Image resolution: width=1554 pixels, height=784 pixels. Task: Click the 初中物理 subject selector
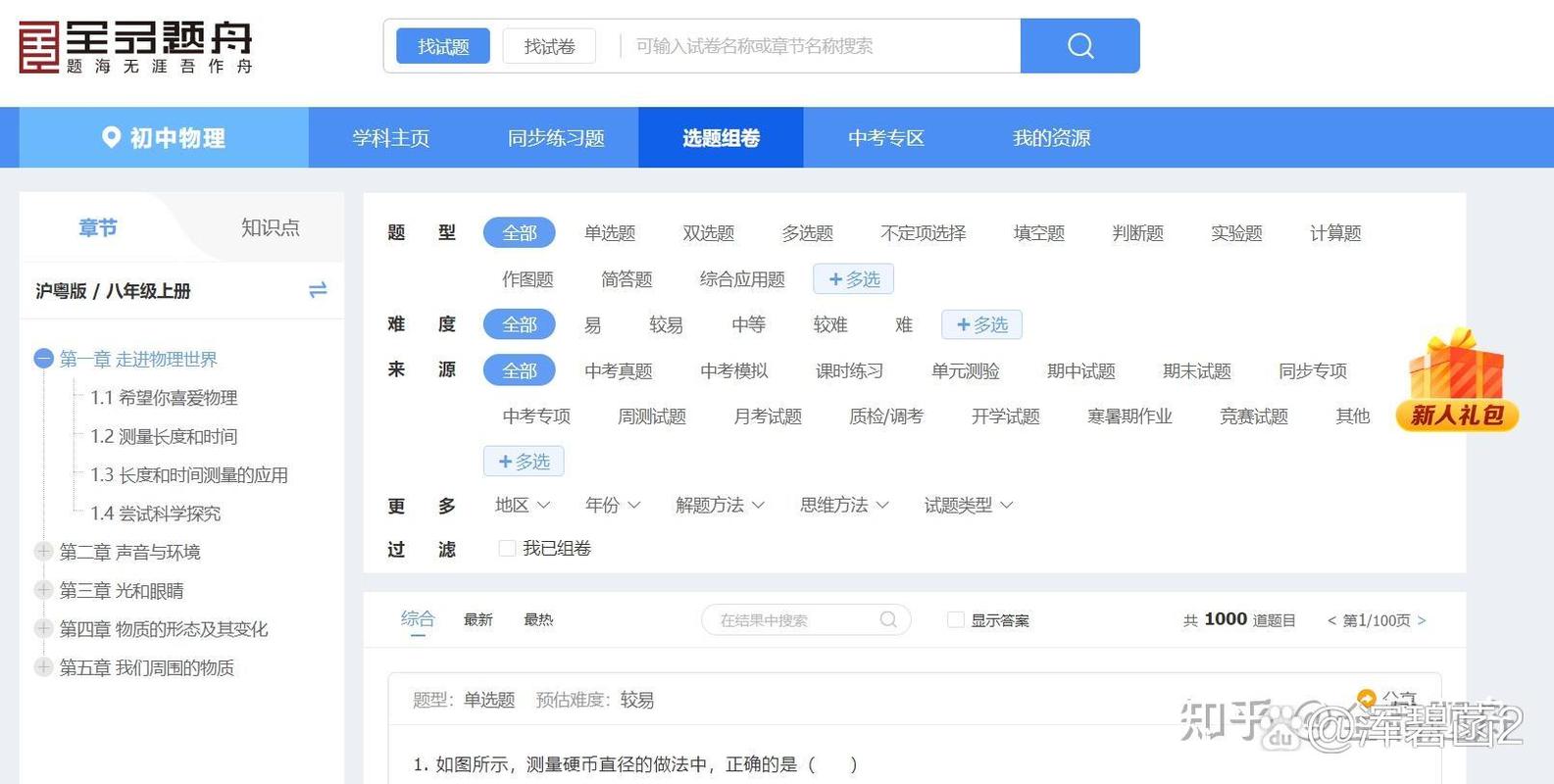[x=164, y=138]
